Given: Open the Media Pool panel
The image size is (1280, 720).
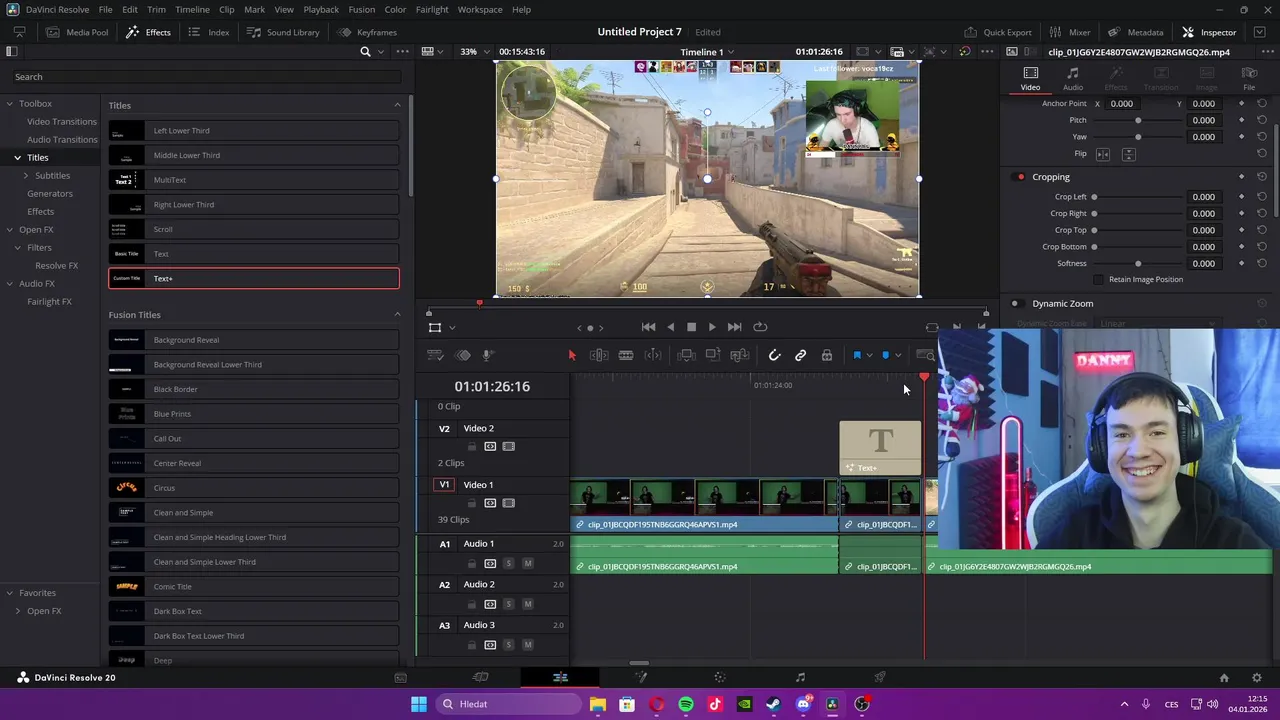Looking at the screenshot, I should click(77, 32).
